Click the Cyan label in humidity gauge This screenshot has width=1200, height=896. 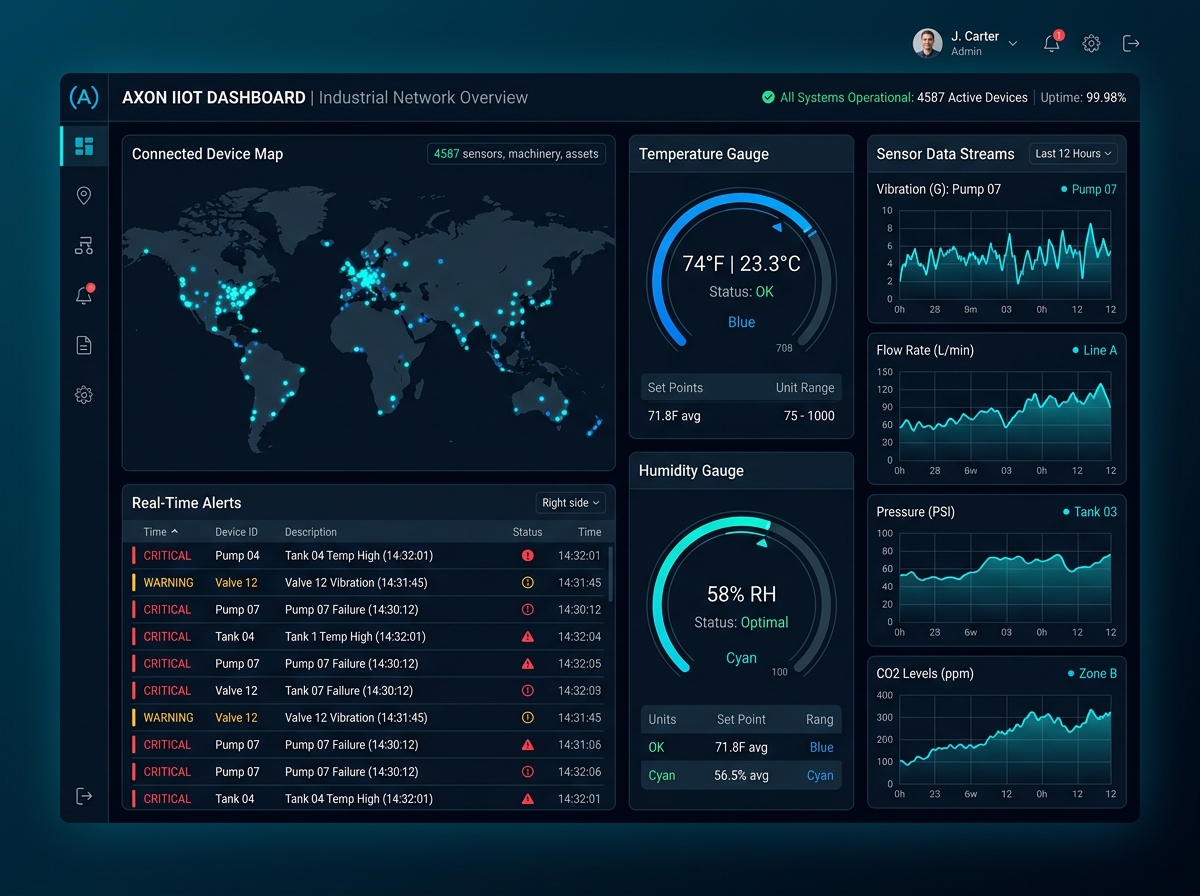click(x=741, y=658)
